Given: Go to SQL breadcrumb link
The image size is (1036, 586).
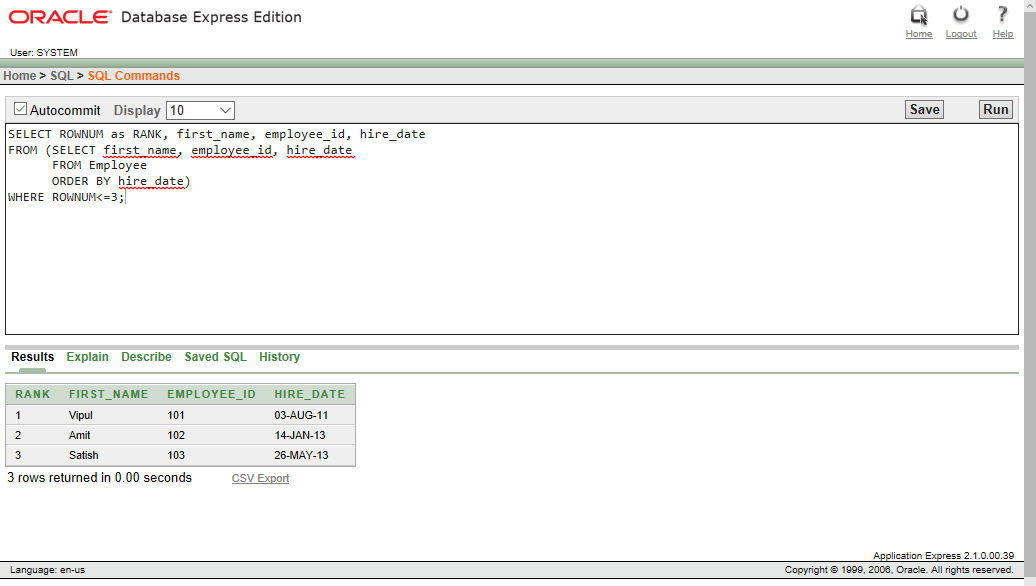Looking at the screenshot, I should (x=62, y=75).
